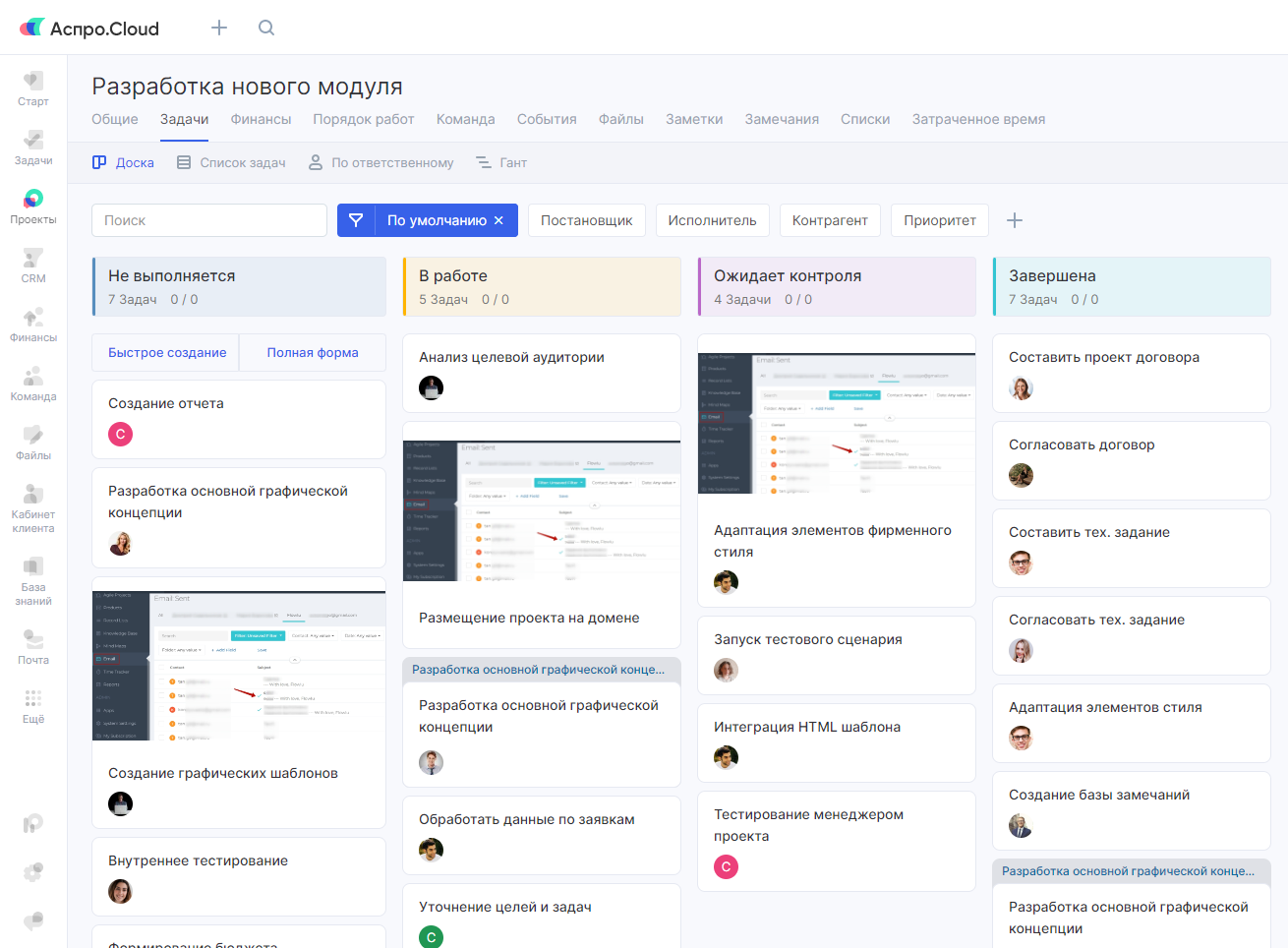Toggle the blue filter funnel button

(x=356, y=220)
